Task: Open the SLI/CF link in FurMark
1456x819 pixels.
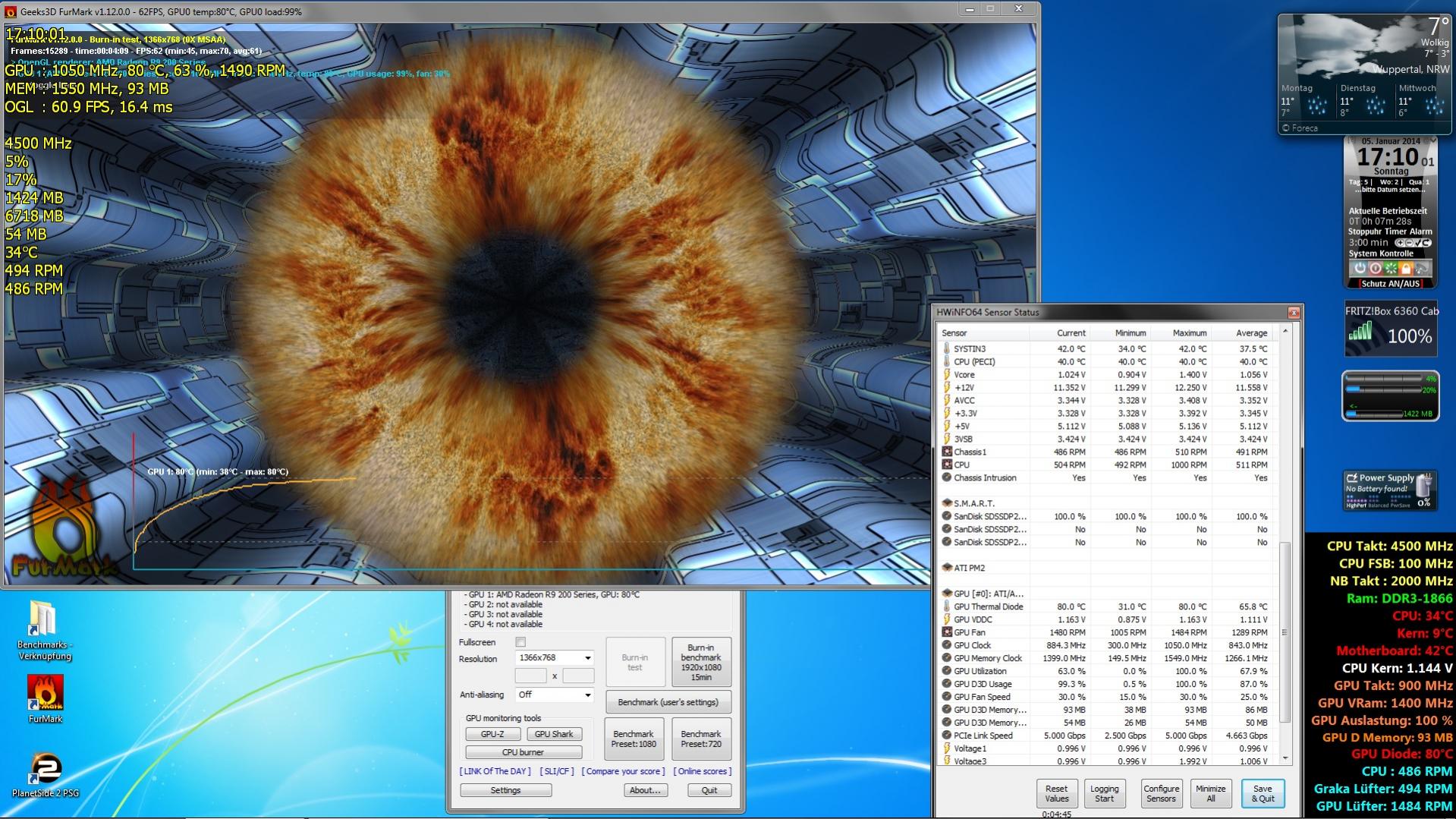Action: pyautogui.click(x=557, y=771)
